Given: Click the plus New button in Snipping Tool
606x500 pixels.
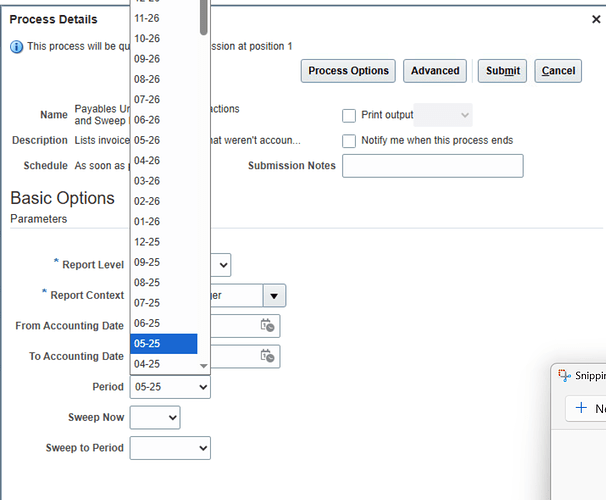Looking at the screenshot, I should coord(586,408).
